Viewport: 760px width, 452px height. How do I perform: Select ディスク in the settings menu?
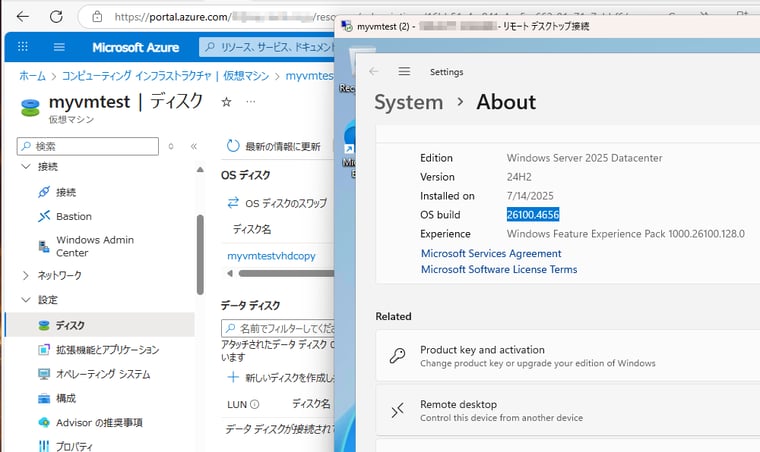pos(100,325)
